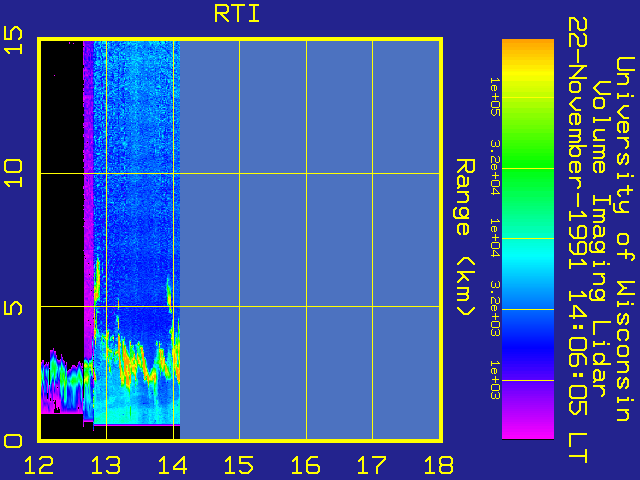Image resolution: width=640 pixels, height=480 pixels.
Task: Click the x-axis label 14
Action: [x=172, y=465]
